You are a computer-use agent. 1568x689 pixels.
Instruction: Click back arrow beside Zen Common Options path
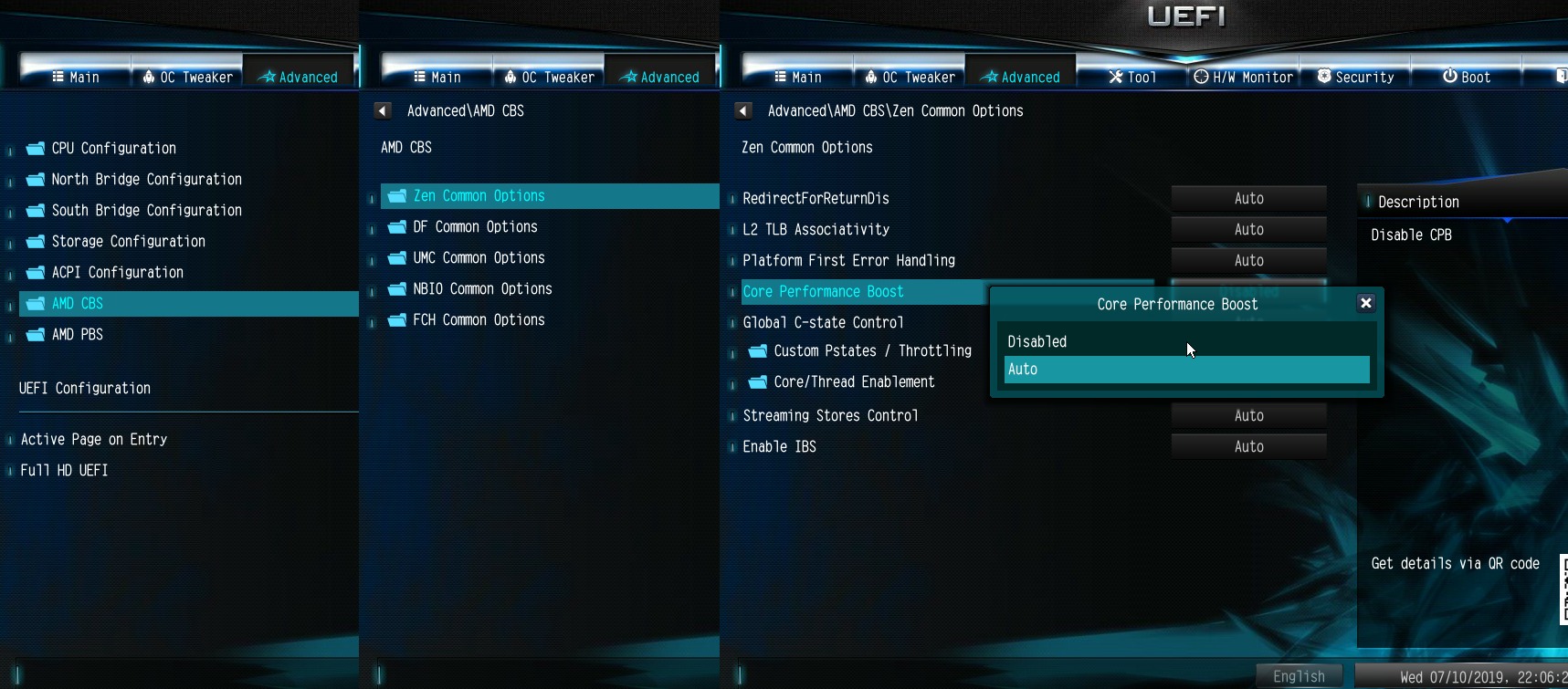click(x=743, y=110)
